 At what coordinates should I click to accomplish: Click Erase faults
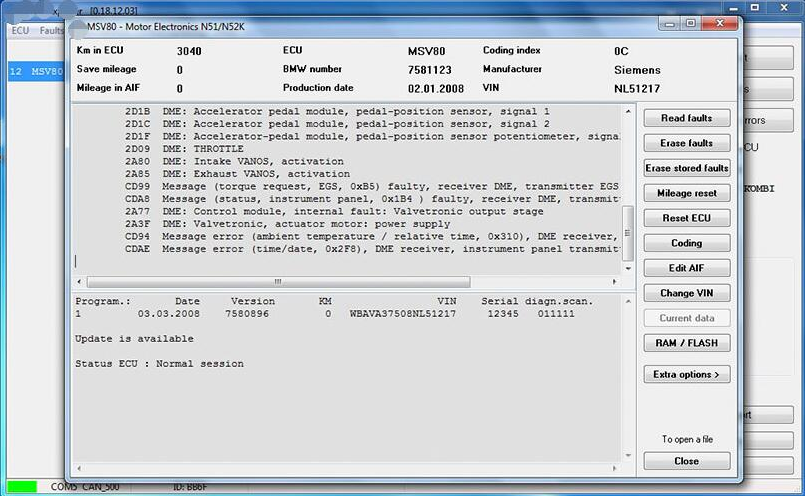[686, 143]
